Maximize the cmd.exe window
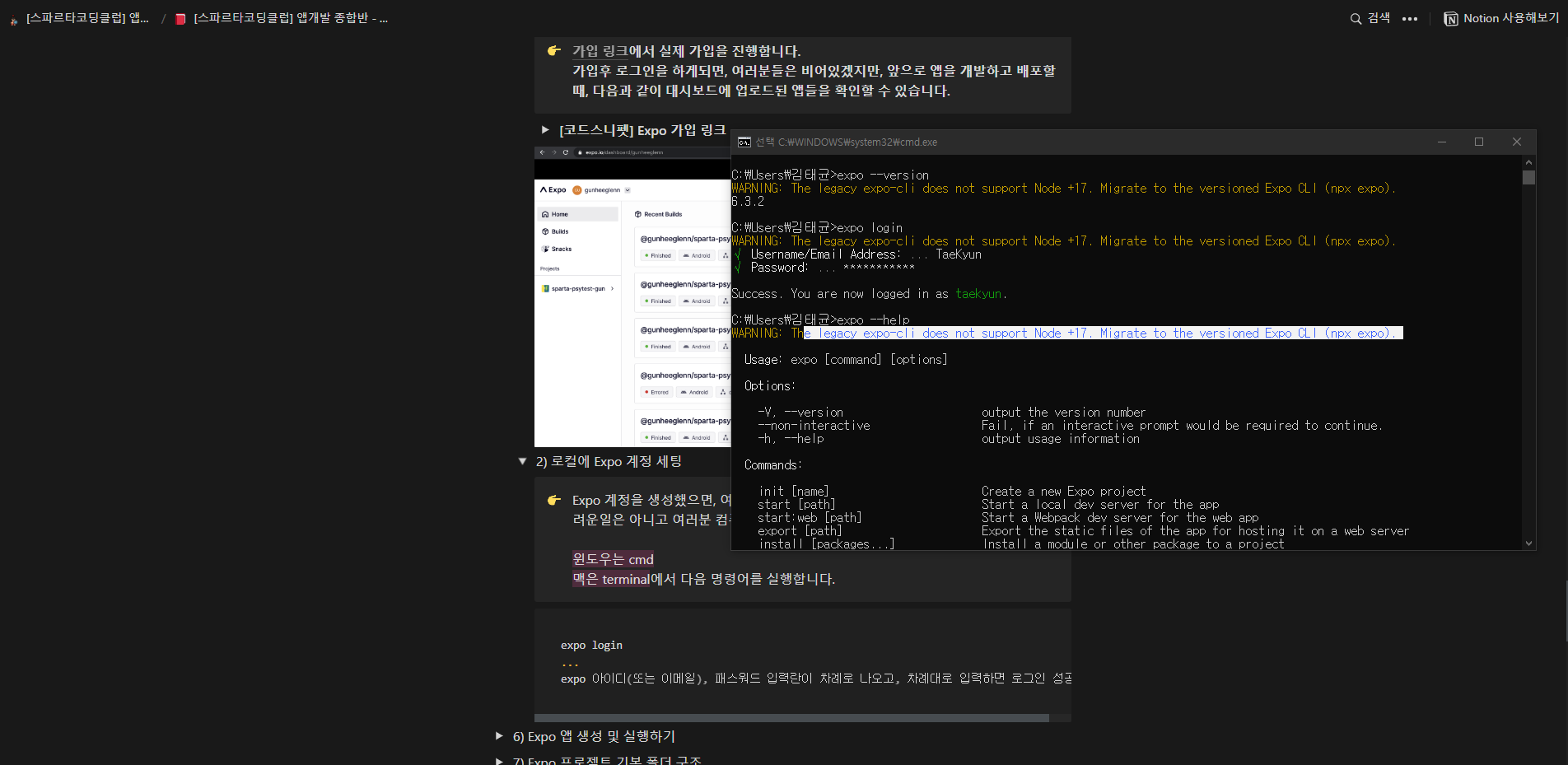Viewport: 1568px width, 765px height. coord(1479,142)
